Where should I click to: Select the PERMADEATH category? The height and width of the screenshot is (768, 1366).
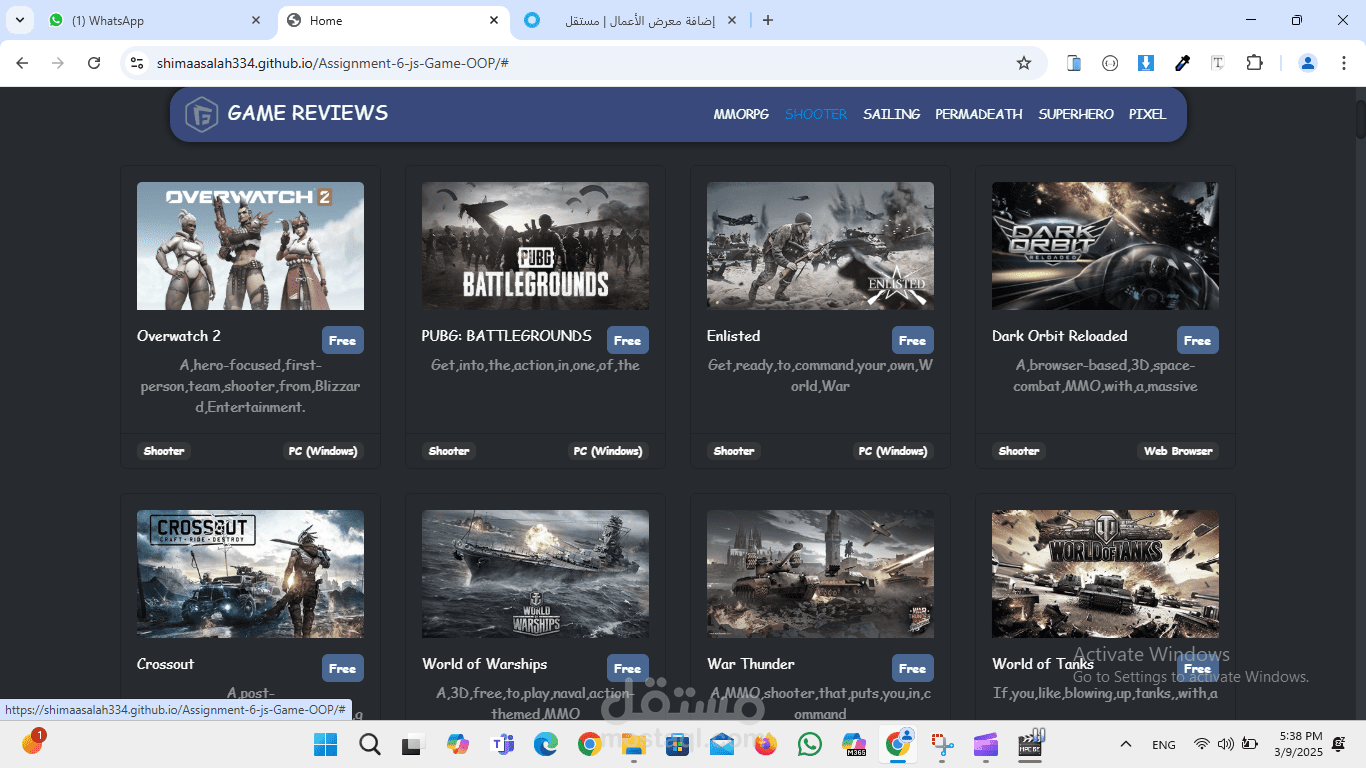click(979, 114)
